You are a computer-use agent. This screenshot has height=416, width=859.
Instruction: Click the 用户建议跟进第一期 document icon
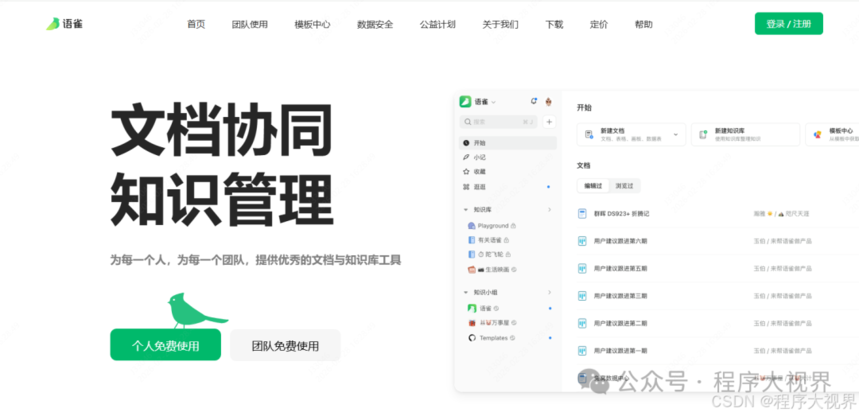coord(582,350)
